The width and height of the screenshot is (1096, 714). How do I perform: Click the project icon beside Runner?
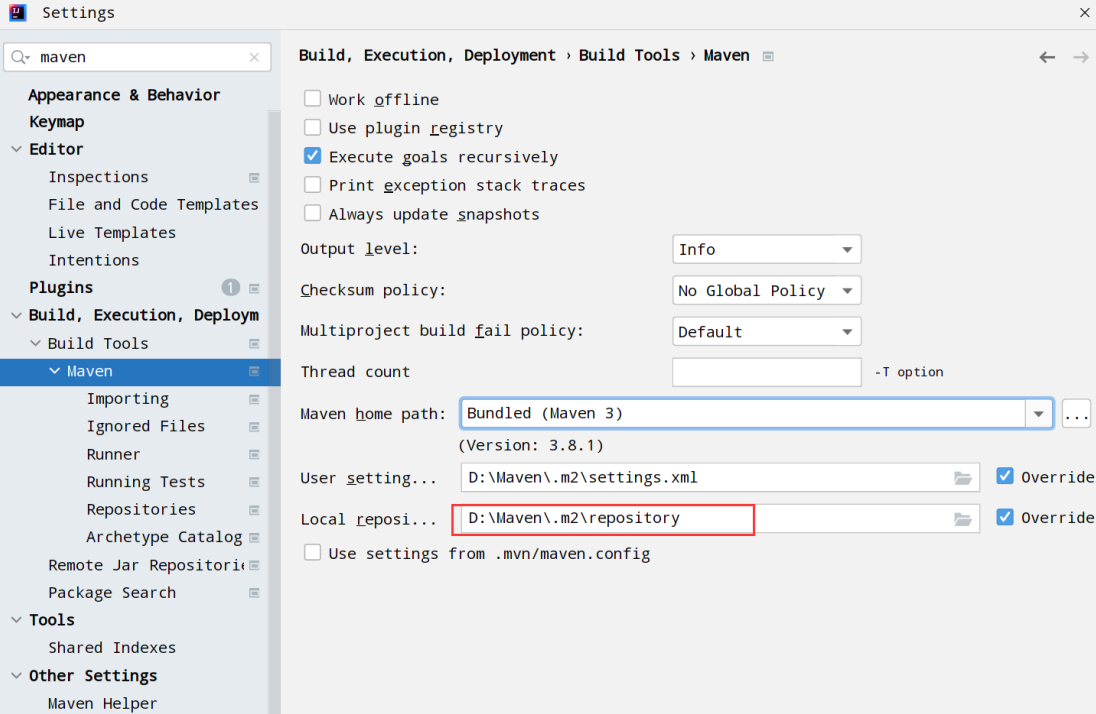point(254,455)
